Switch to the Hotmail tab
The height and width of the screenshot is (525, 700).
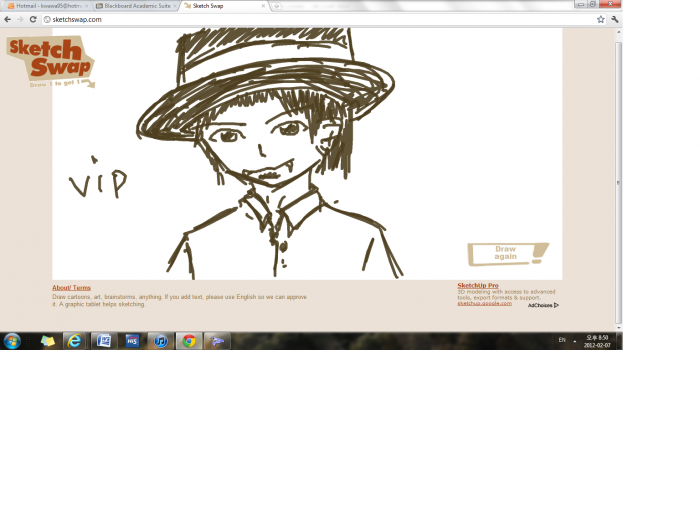(46, 5)
